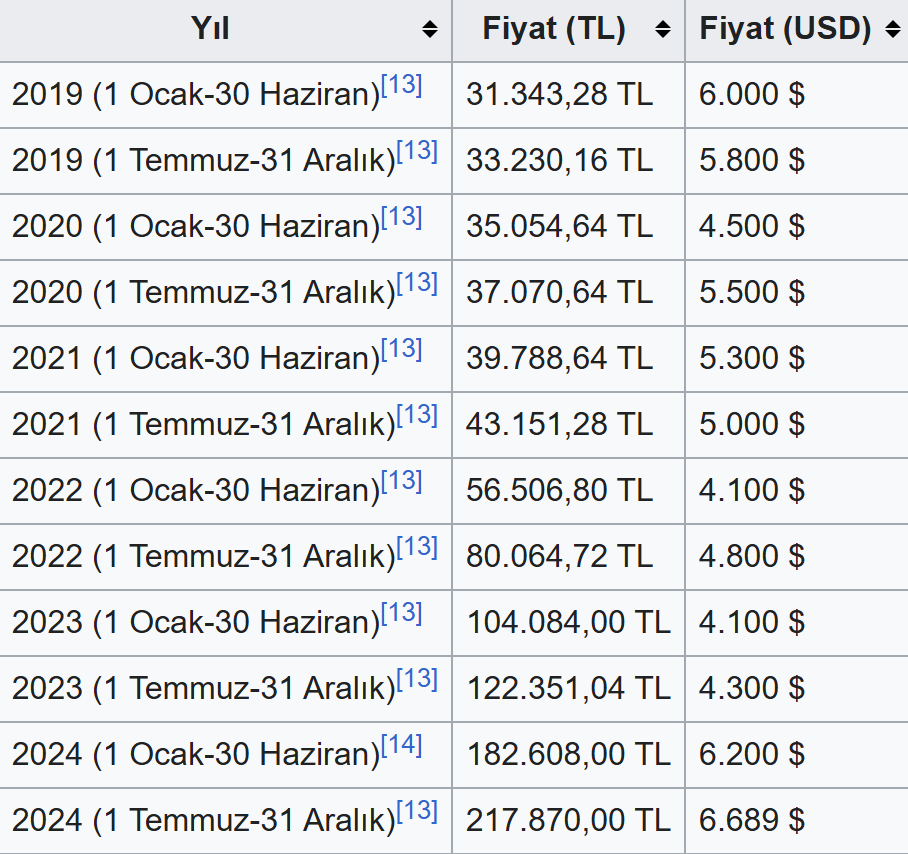The image size is (908, 854).
Task: Open citation [13] for 2023 Temmuz-Aralık row
Action: tap(417, 680)
